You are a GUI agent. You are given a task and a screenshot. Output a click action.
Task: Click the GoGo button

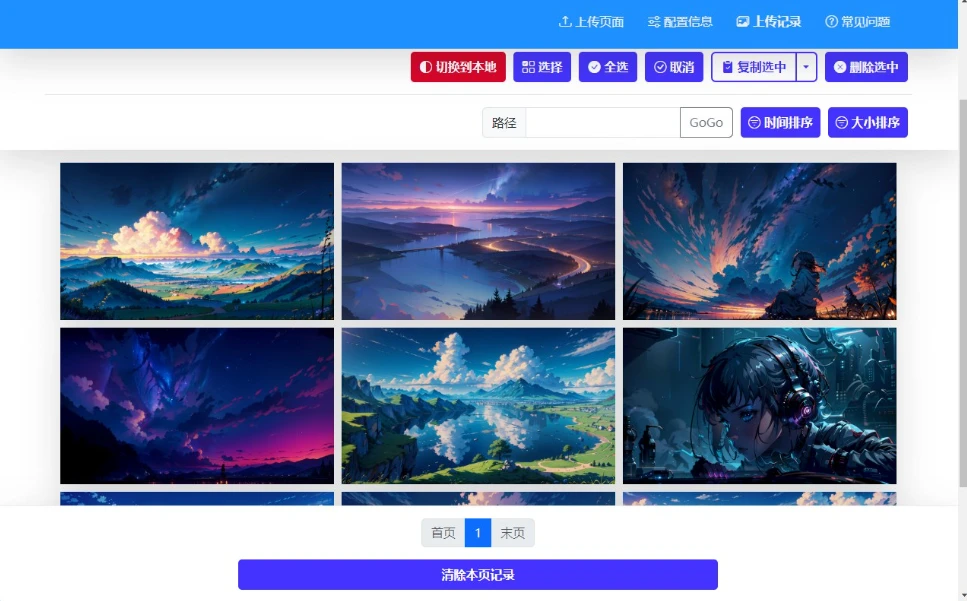pyautogui.click(x=706, y=123)
